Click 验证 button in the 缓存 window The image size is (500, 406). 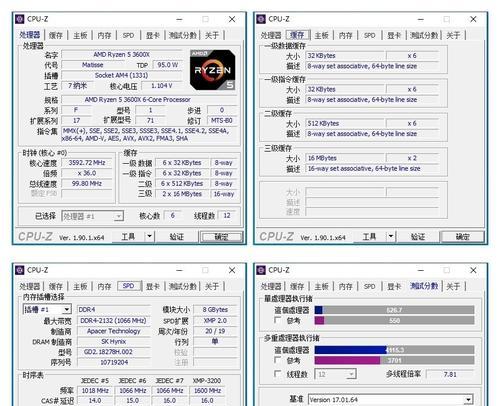point(418,237)
